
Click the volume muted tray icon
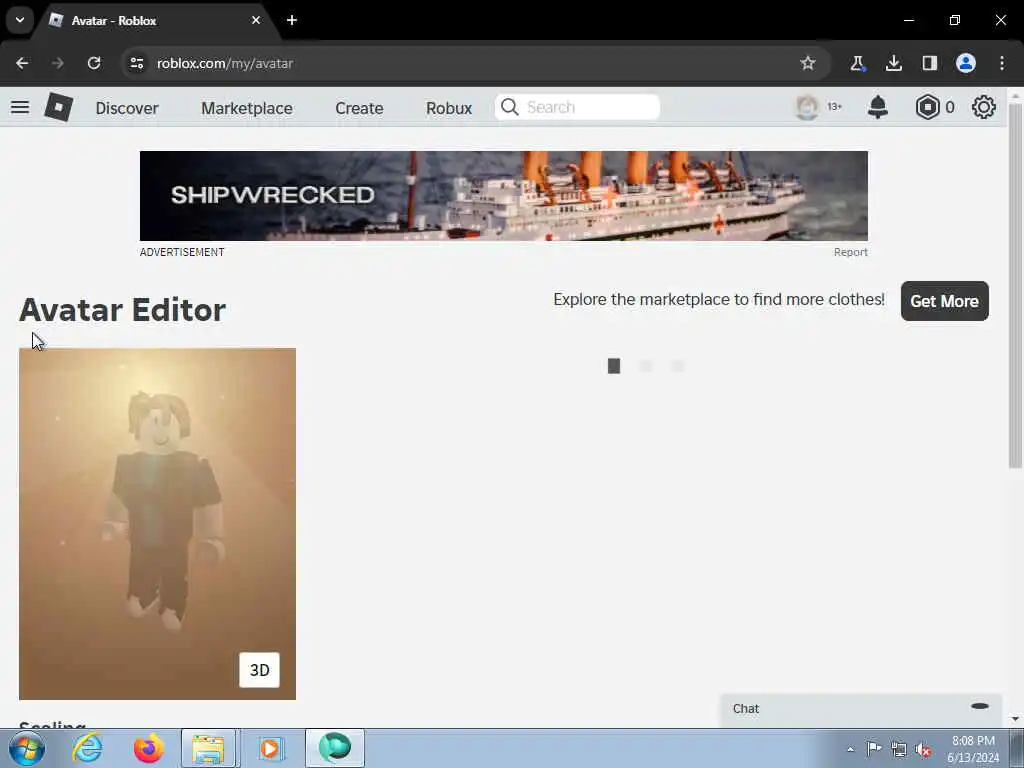pyautogui.click(x=923, y=750)
